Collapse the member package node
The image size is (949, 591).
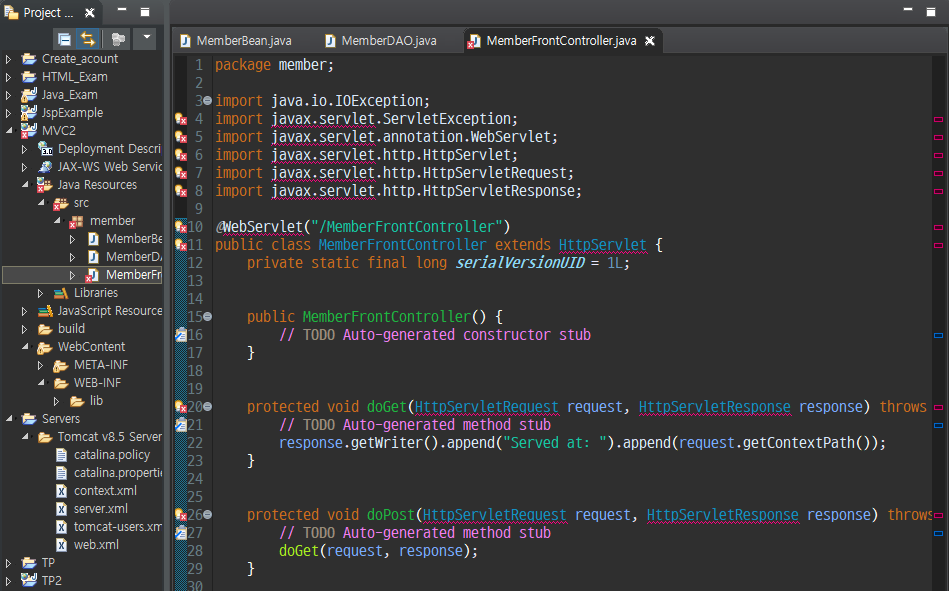click(57, 220)
